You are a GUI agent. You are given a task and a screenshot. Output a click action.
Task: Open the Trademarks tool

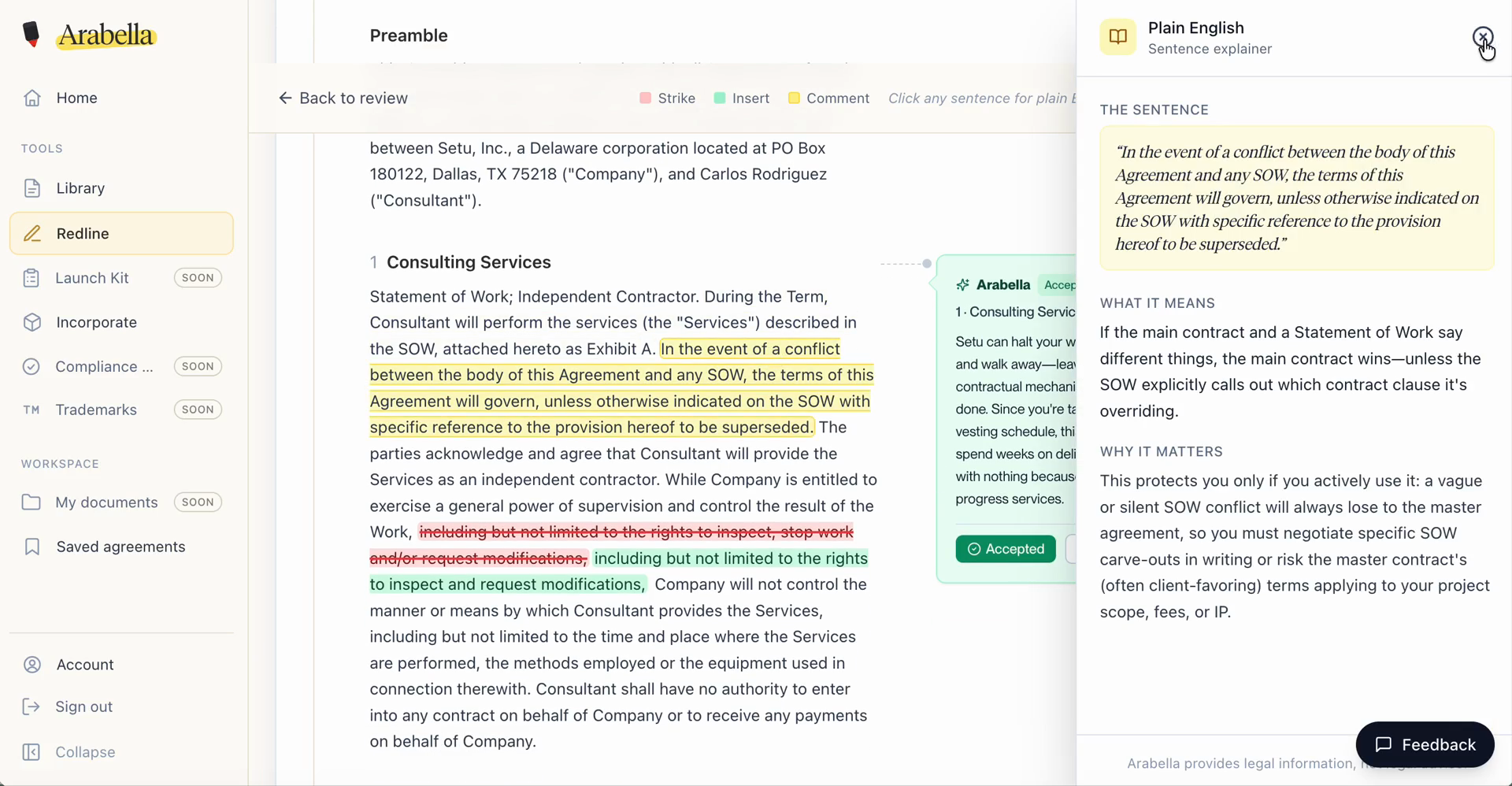(x=121, y=410)
